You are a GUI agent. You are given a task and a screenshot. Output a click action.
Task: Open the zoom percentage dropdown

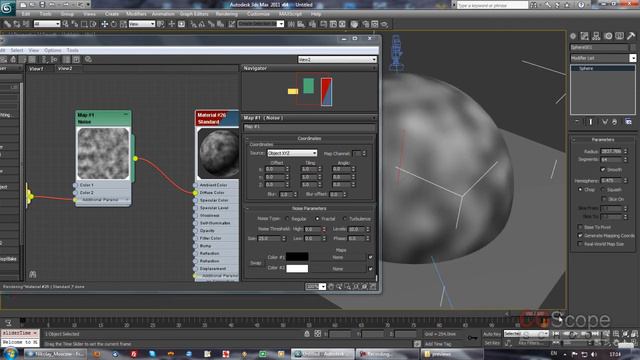(316, 287)
